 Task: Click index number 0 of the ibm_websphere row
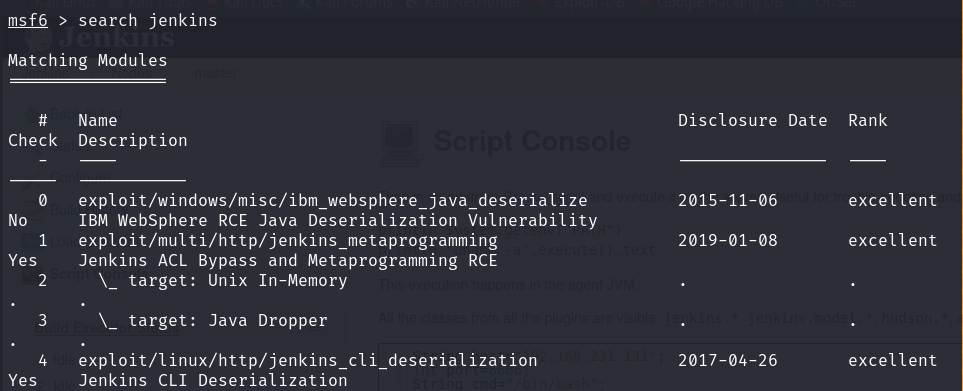coord(42,201)
